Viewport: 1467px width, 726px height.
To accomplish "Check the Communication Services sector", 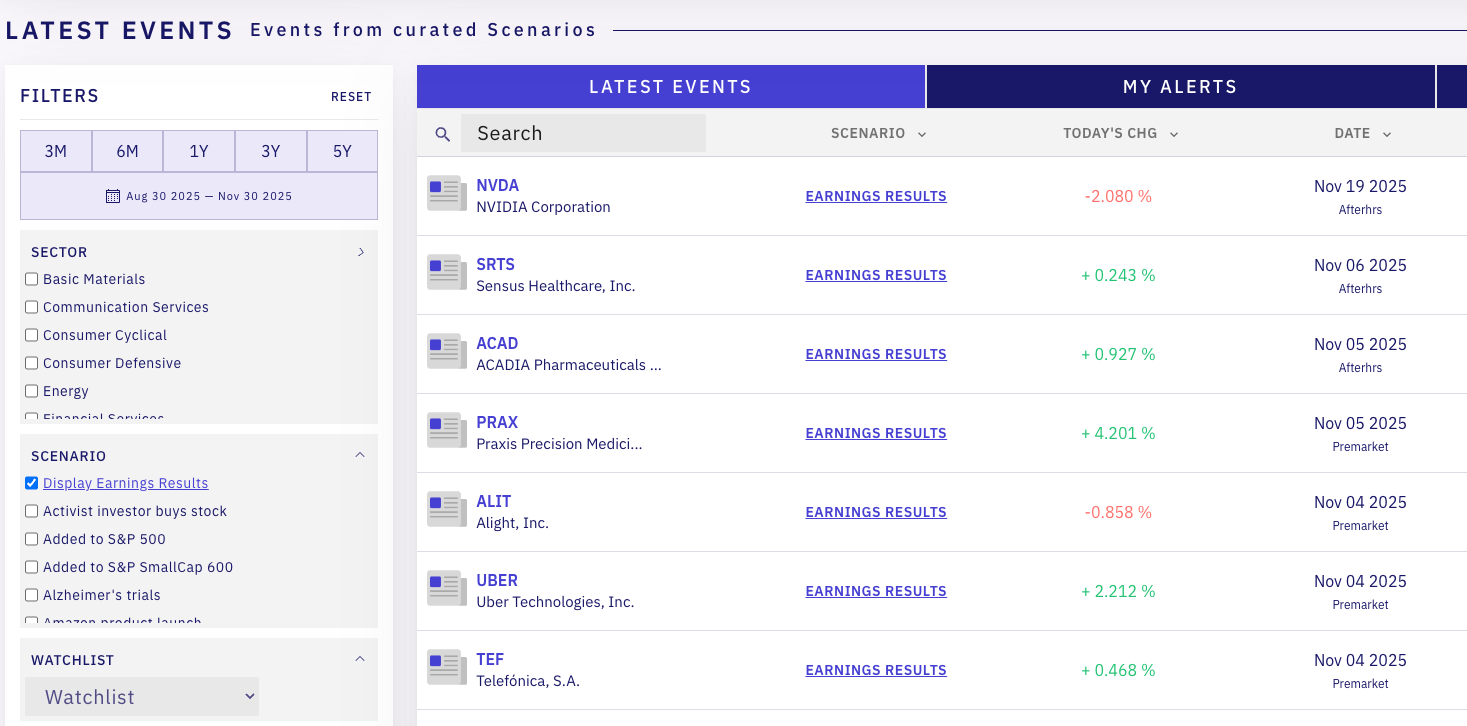I will [32, 307].
